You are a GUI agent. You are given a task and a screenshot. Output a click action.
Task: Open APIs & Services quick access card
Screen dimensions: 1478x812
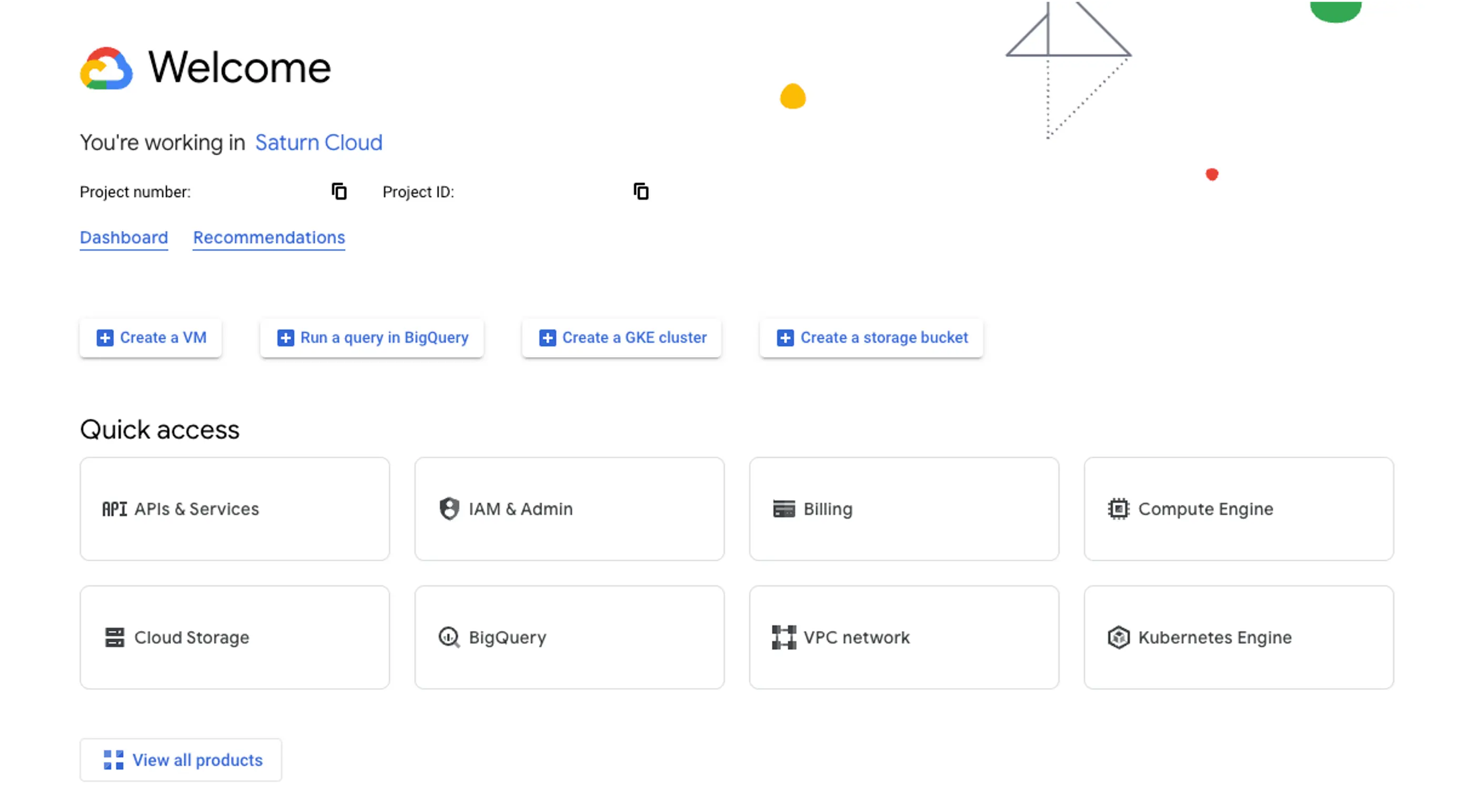(x=235, y=509)
